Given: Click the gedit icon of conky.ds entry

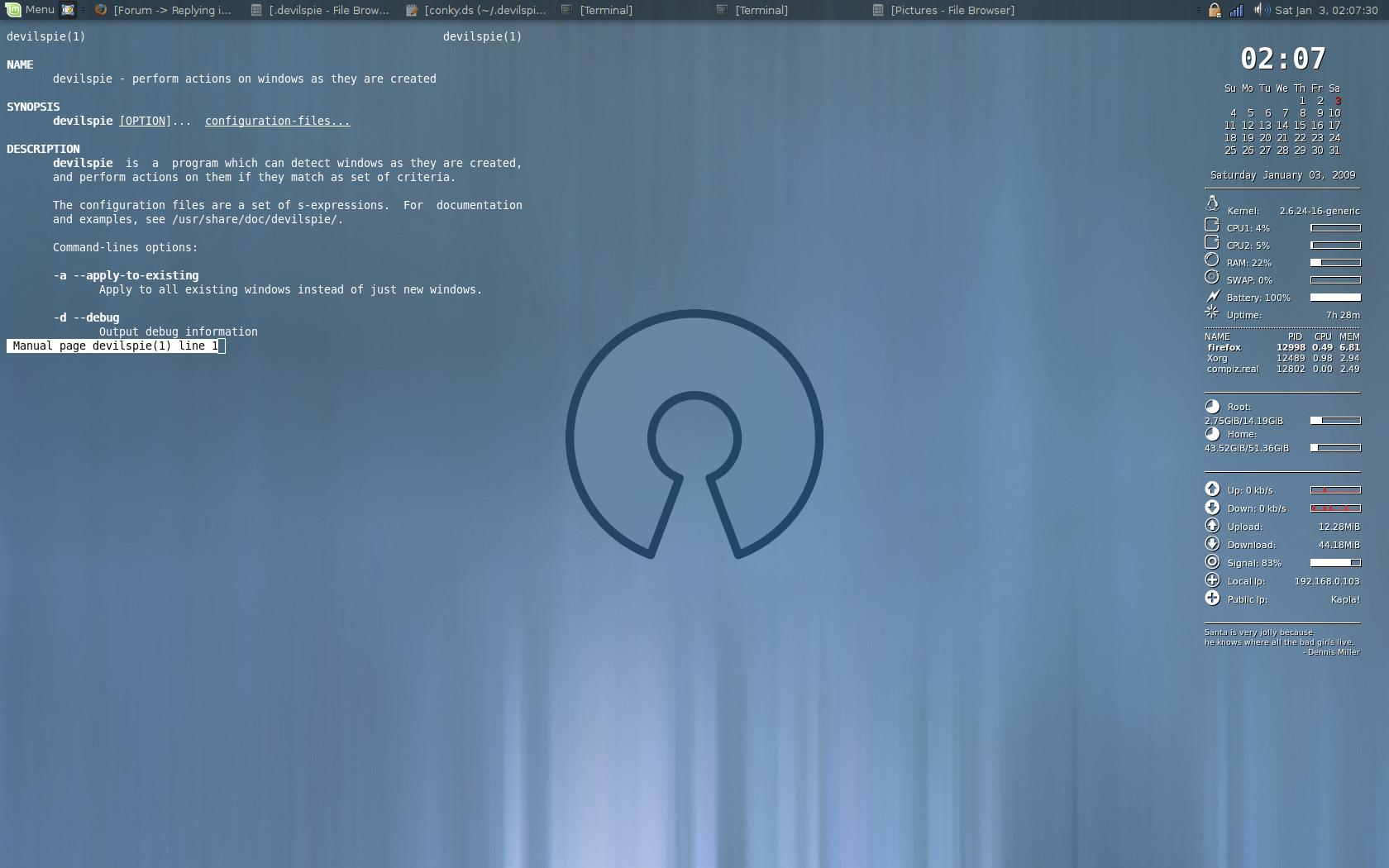Looking at the screenshot, I should click(412, 10).
